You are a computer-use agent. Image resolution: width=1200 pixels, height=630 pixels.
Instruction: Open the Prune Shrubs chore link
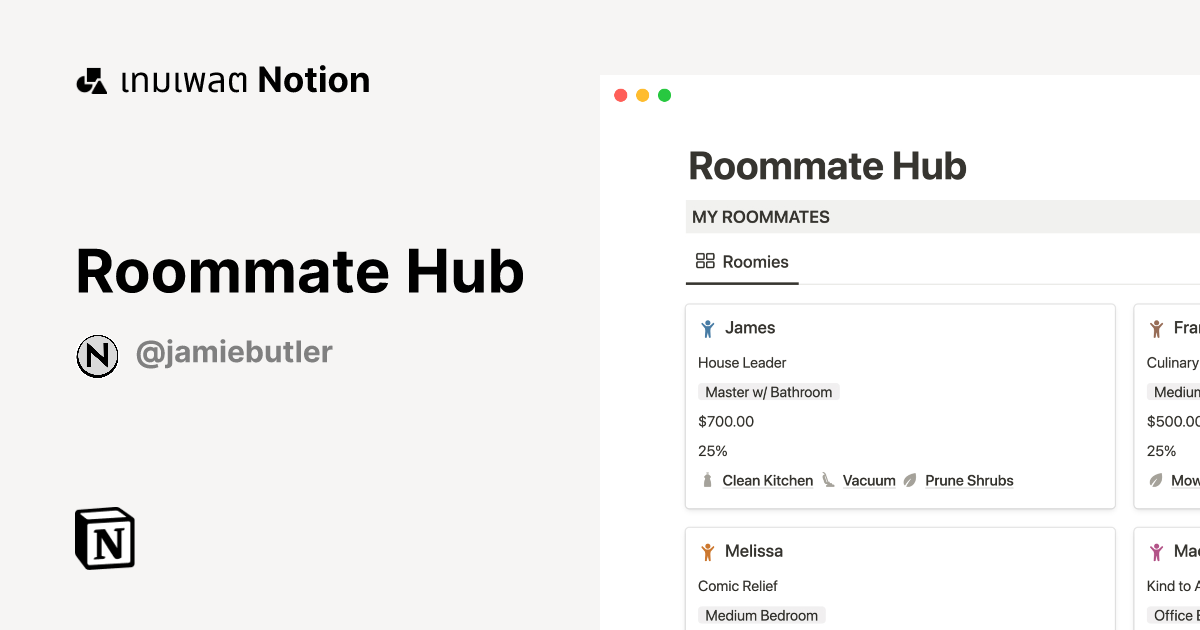[968, 480]
